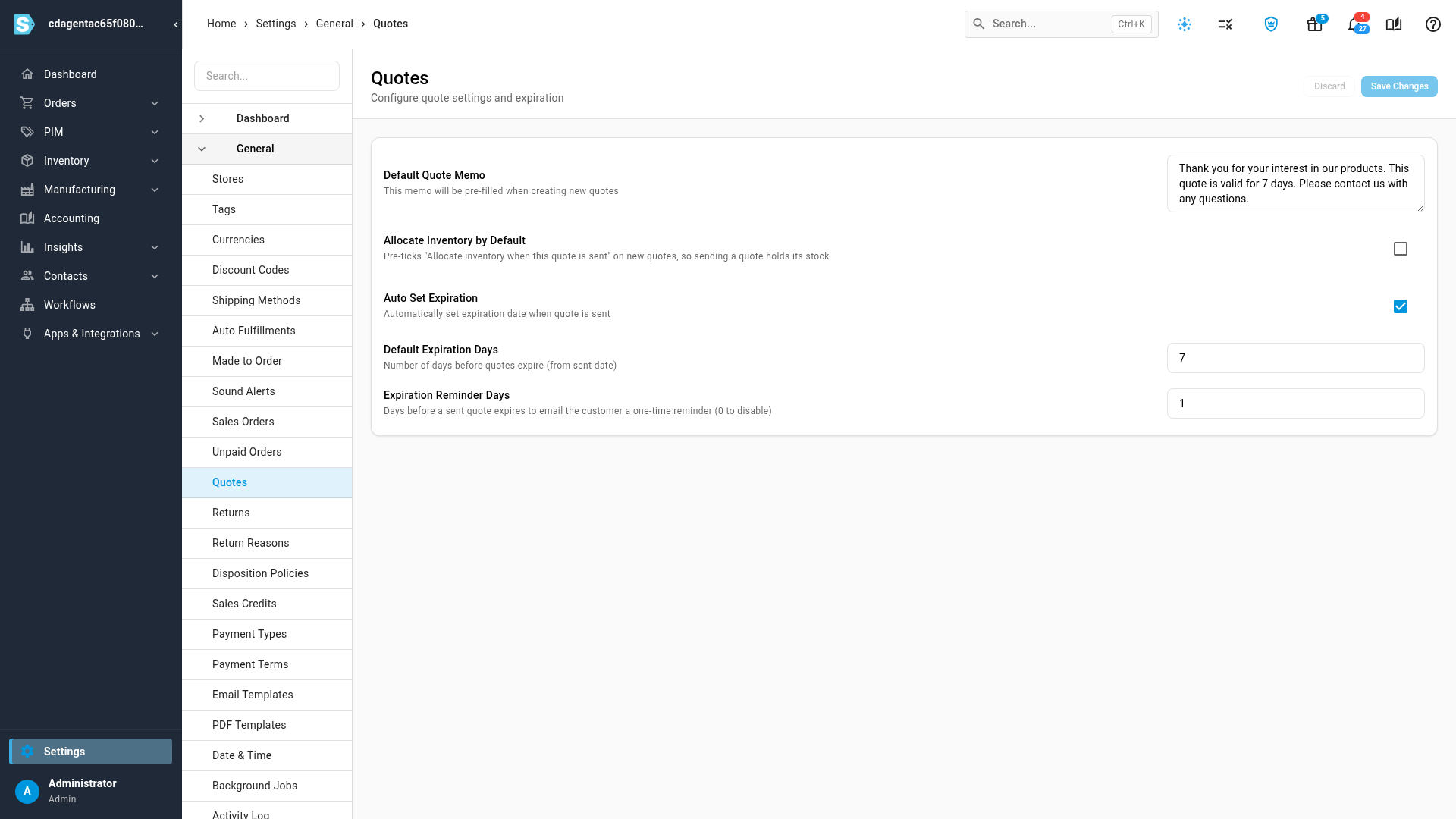
Task: Click the Workflows hierarchy icon
Action: coord(27,305)
